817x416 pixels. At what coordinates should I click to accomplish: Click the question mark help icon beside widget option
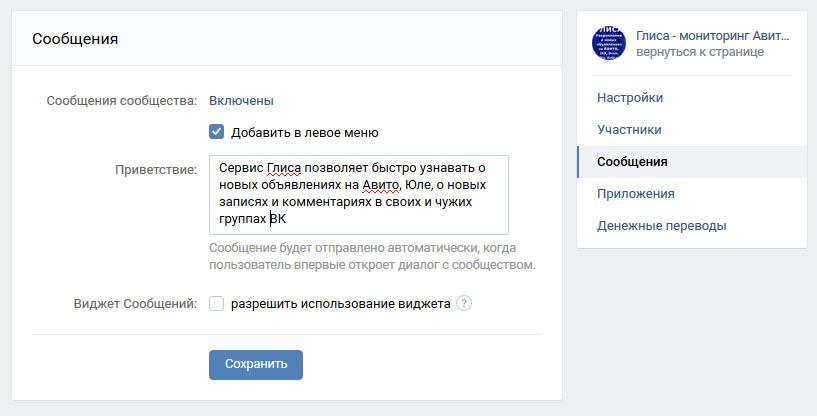pyautogui.click(x=464, y=303)
